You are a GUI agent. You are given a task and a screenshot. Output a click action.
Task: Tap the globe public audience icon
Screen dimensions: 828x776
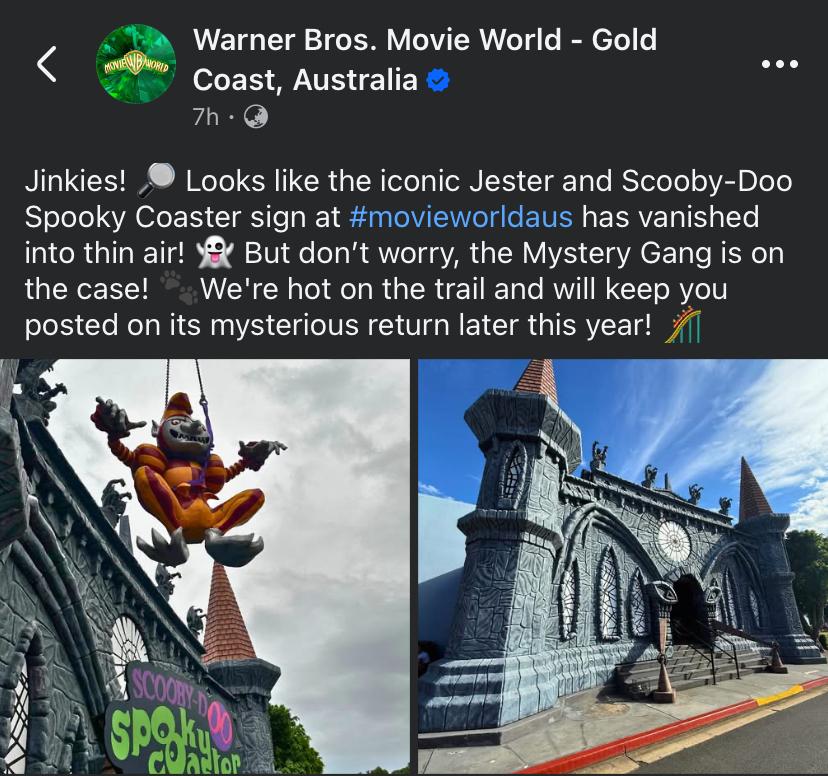(256, 117)
